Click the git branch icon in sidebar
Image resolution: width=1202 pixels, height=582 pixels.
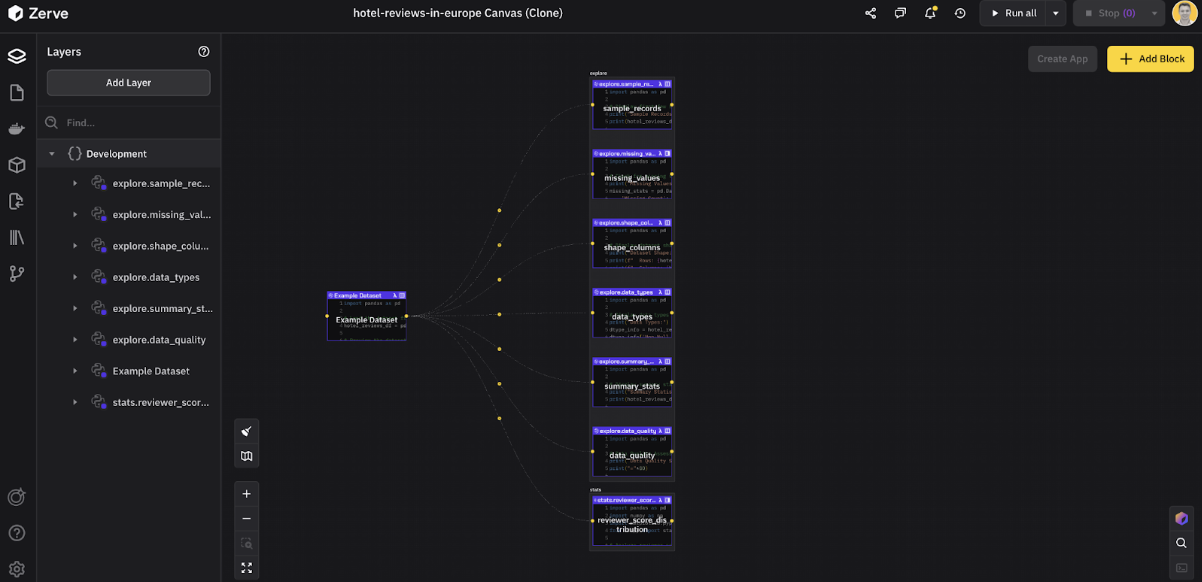click(x=16, y=272)
